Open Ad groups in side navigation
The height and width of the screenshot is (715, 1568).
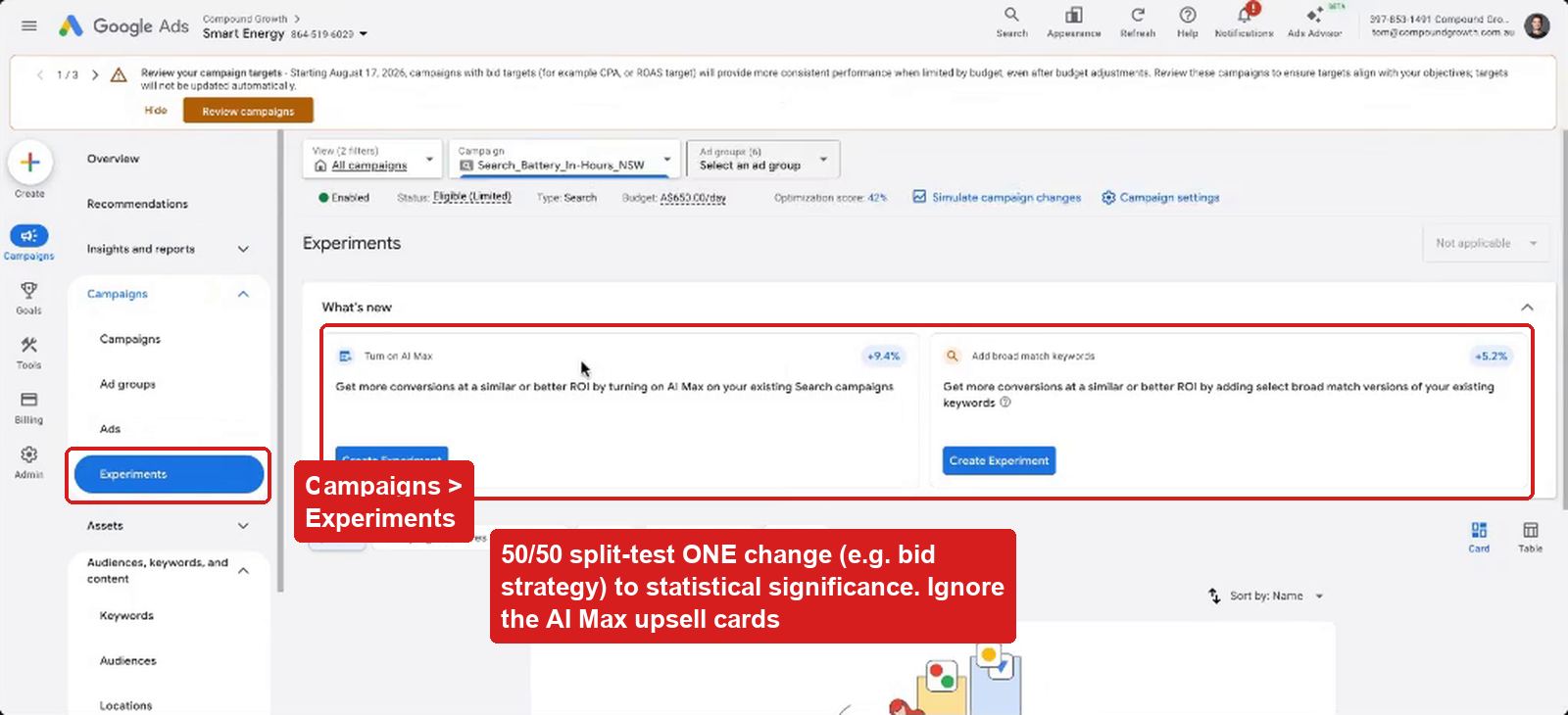127,384
